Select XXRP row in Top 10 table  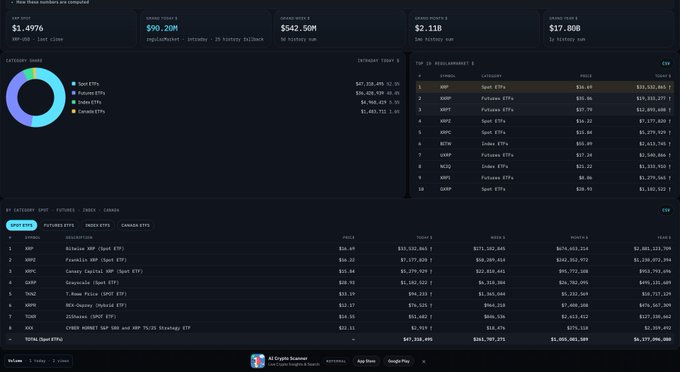(x=544, y=98)
